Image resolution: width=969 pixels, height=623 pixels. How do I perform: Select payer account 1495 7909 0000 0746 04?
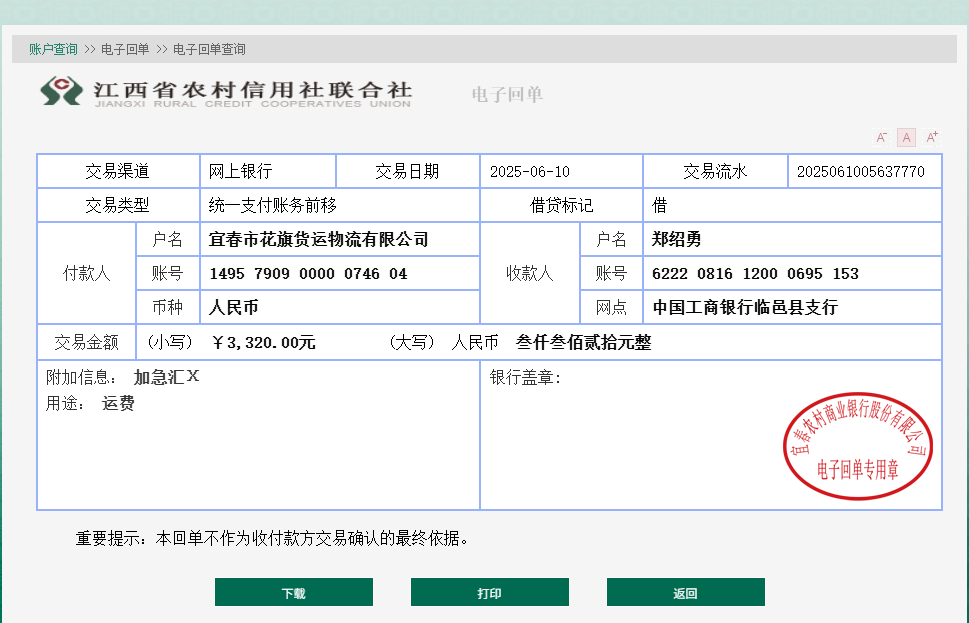[308, 274]
